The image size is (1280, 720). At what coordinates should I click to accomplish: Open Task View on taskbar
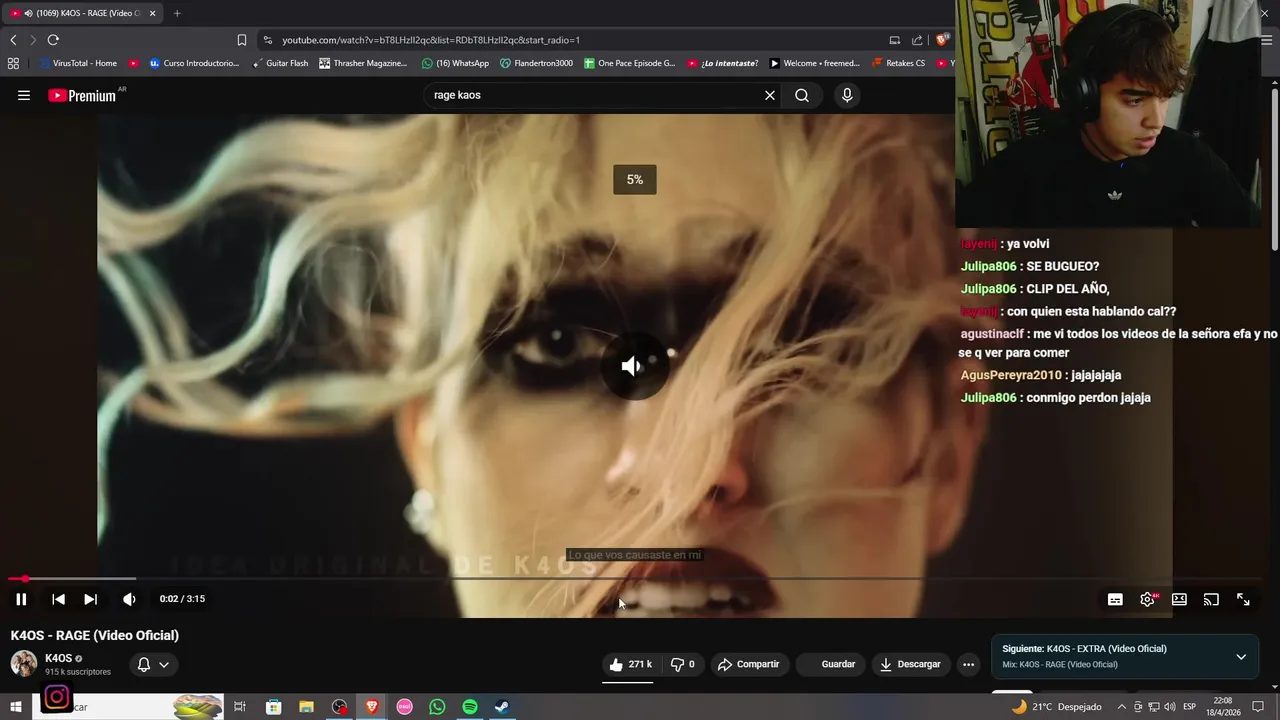pyautogui.click(x=240, y=707)
